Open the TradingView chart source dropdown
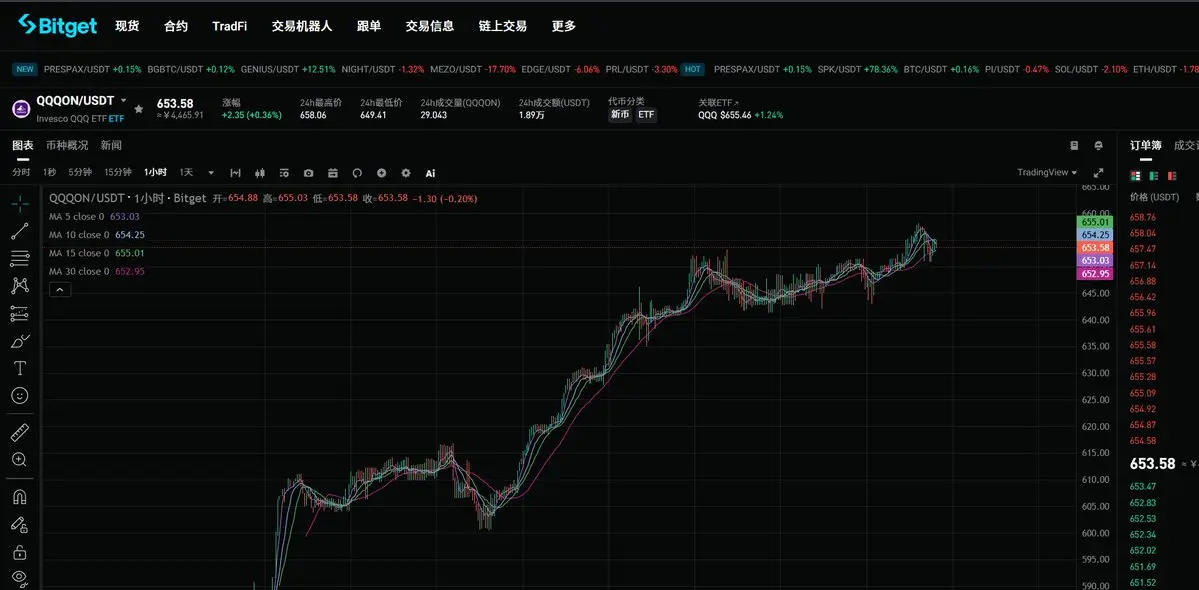The image size is (1199, 590). point(1047,173)
